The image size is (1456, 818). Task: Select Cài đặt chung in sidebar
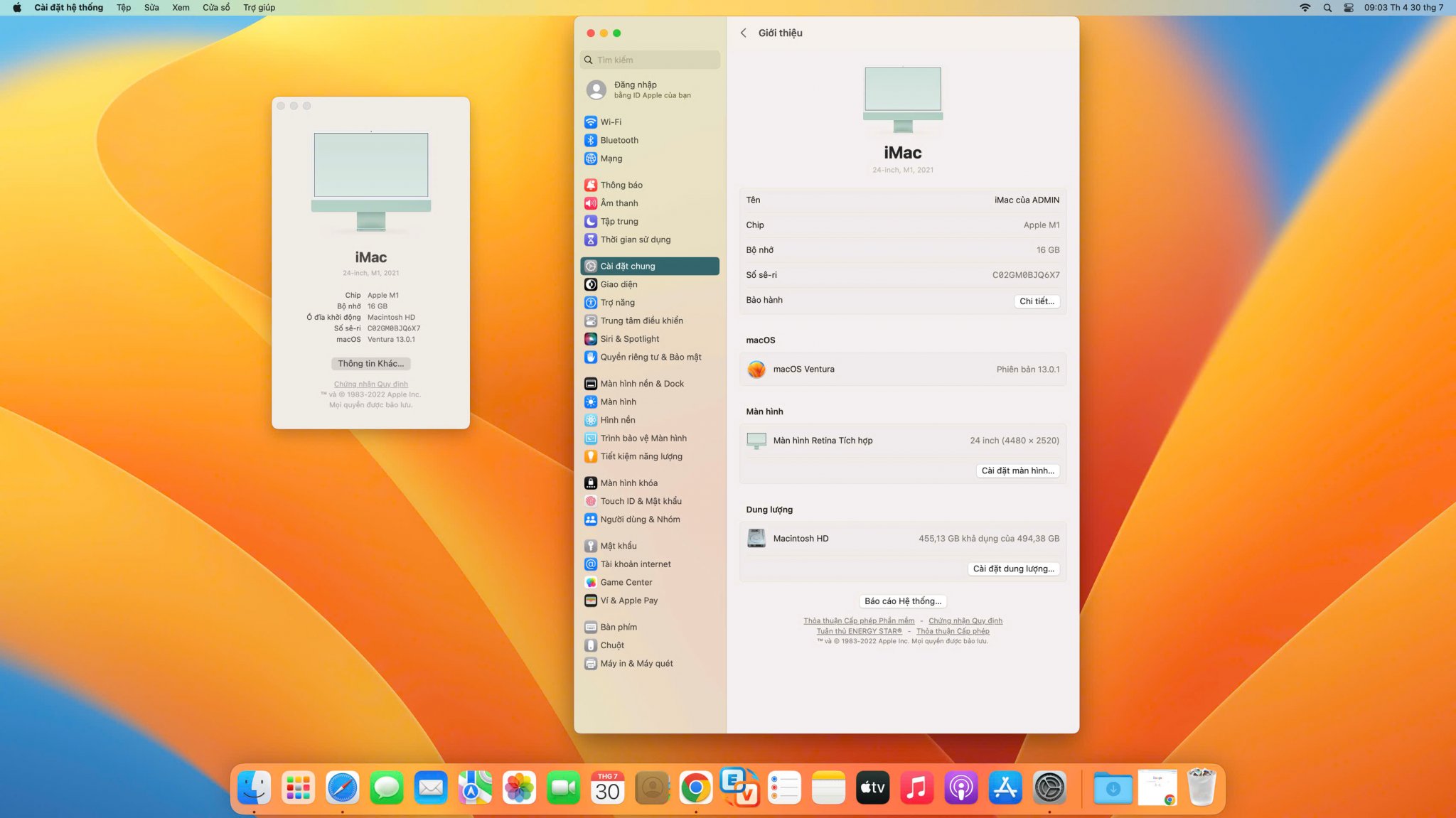point(650,266)
